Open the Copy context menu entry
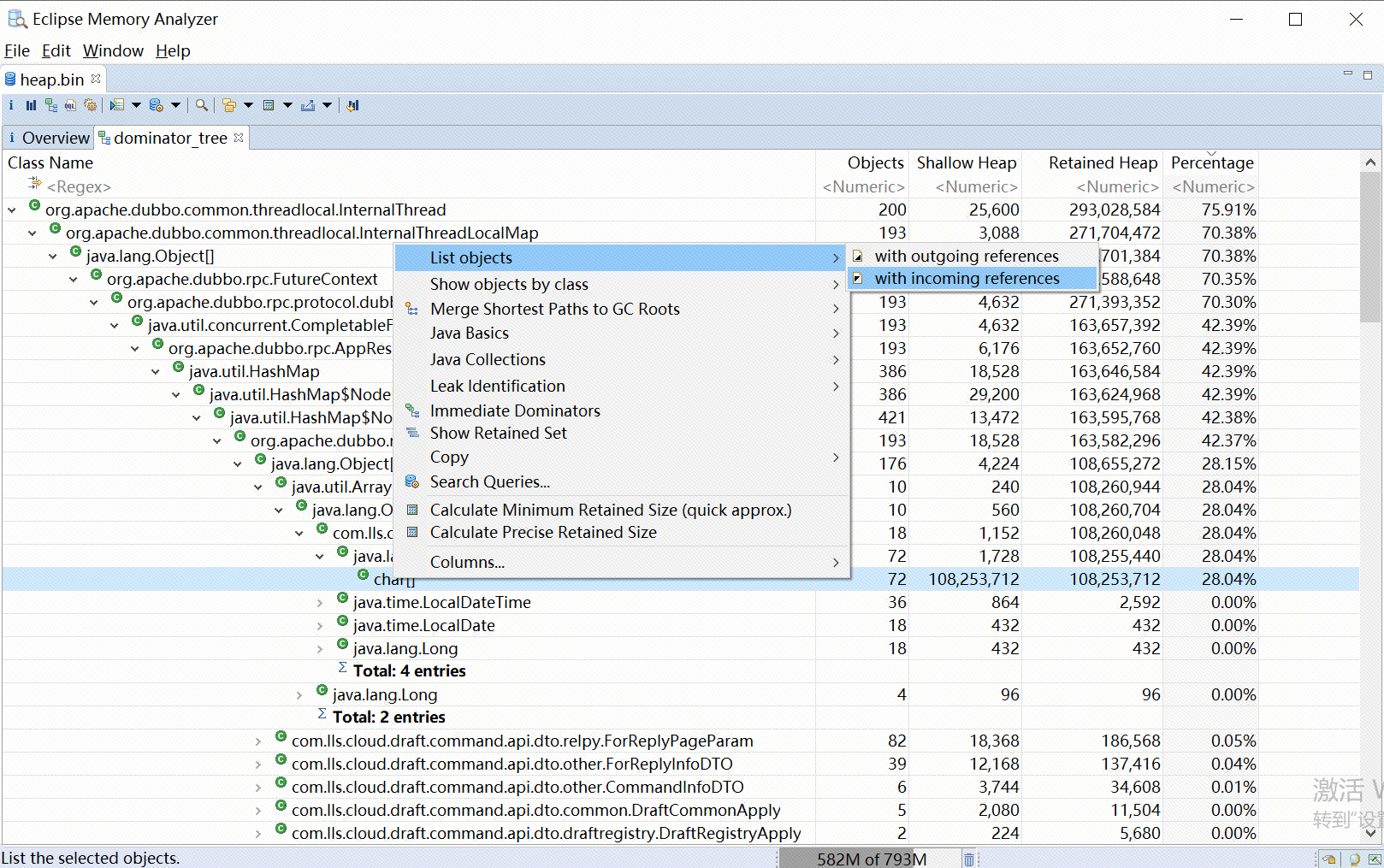 (622, 457)
